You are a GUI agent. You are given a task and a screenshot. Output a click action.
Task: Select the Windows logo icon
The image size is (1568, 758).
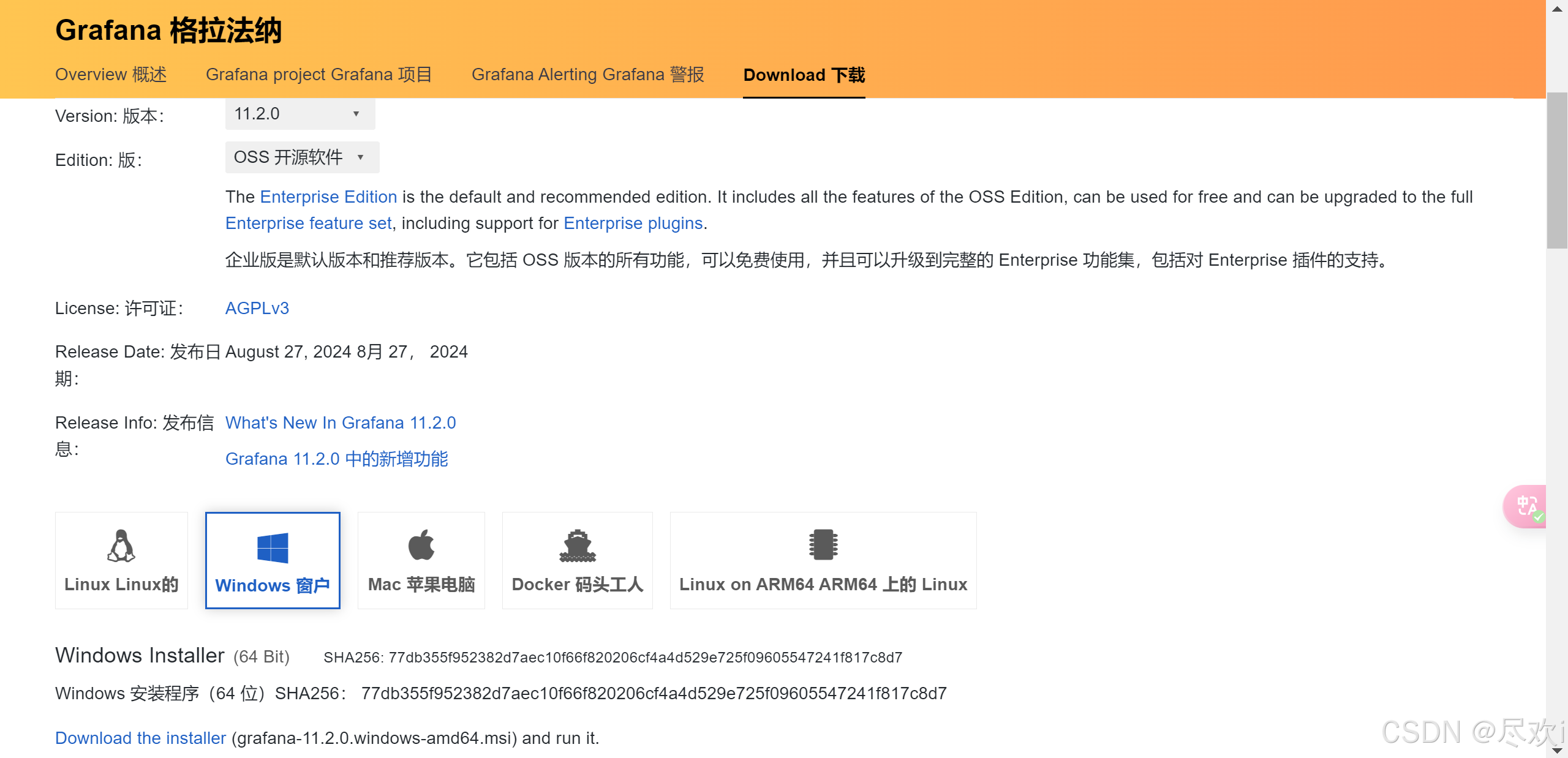pos(273,547)
